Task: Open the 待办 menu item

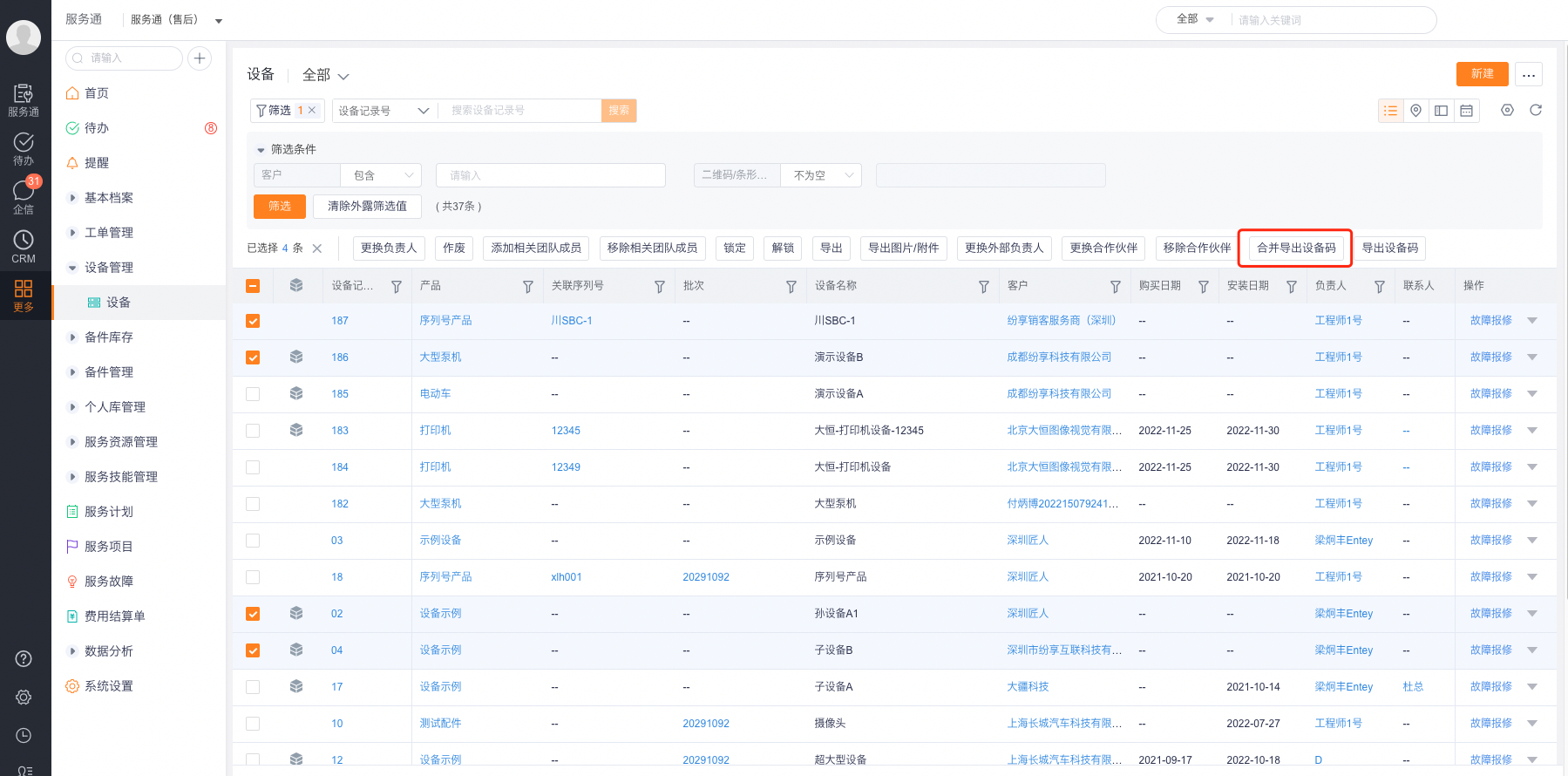Action: [97, 128]
